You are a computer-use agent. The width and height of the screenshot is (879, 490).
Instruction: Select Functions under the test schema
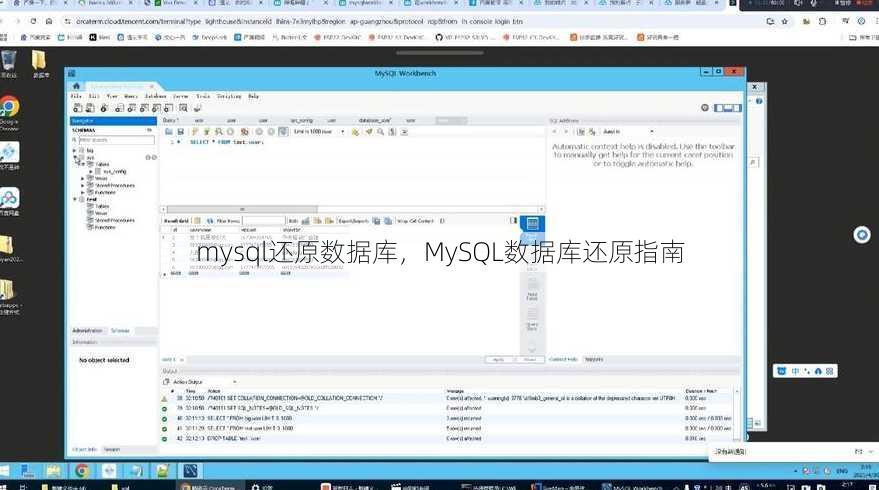[105, 228]
